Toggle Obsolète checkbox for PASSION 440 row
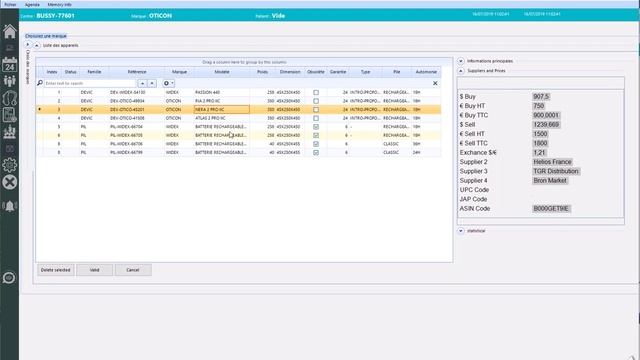 pyautogui.click(x=316, y=92)
